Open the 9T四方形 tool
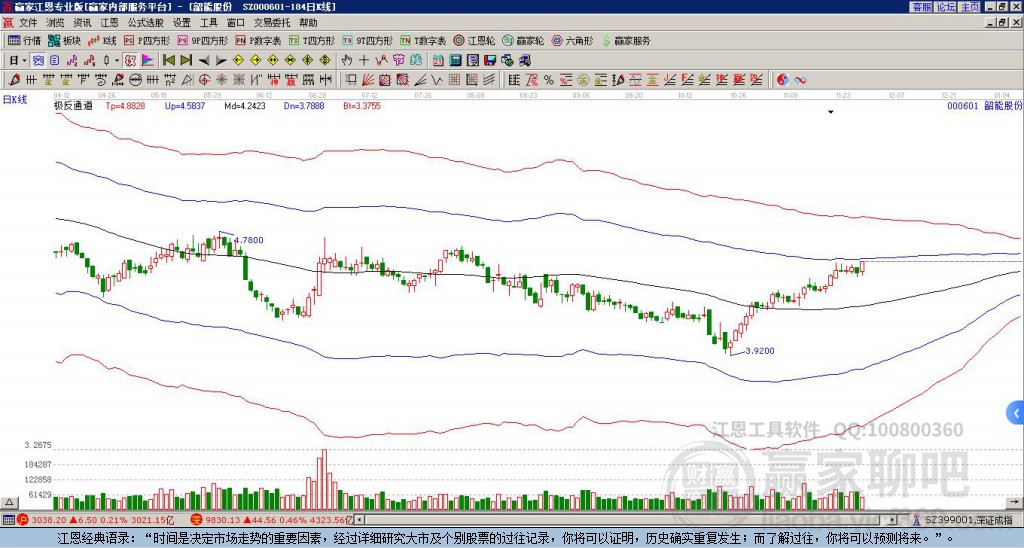The width and height of the screenshot is (1024, 548). (367, 41)
